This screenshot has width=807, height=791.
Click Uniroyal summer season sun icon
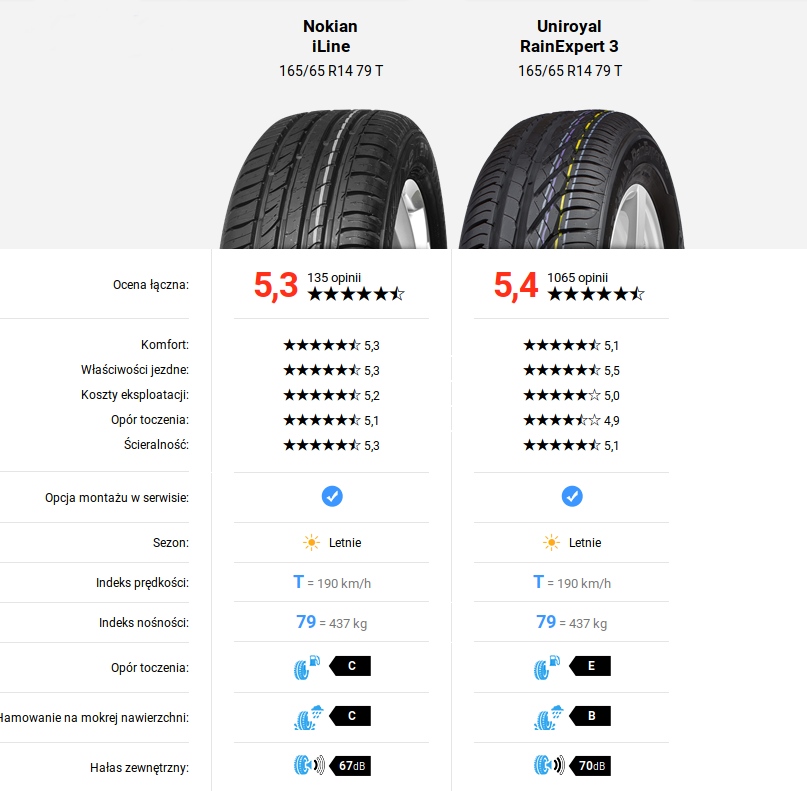552,543
